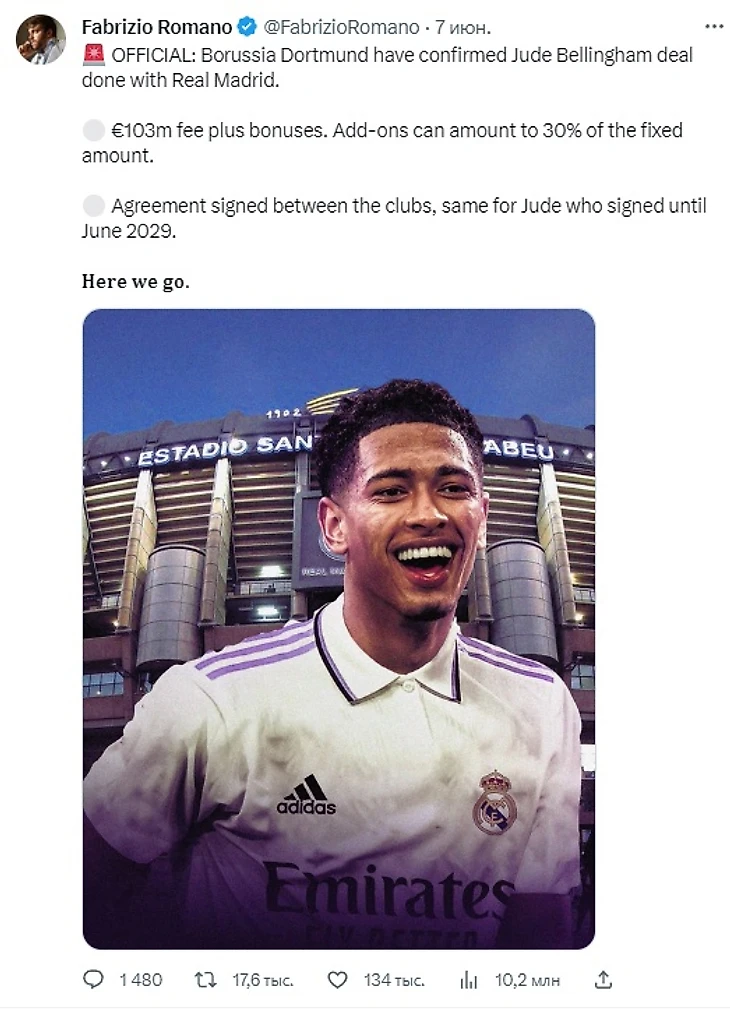This screenshot has width=730, height=1009.
Task: Click the share upload icon
Action: click(603, 980)
